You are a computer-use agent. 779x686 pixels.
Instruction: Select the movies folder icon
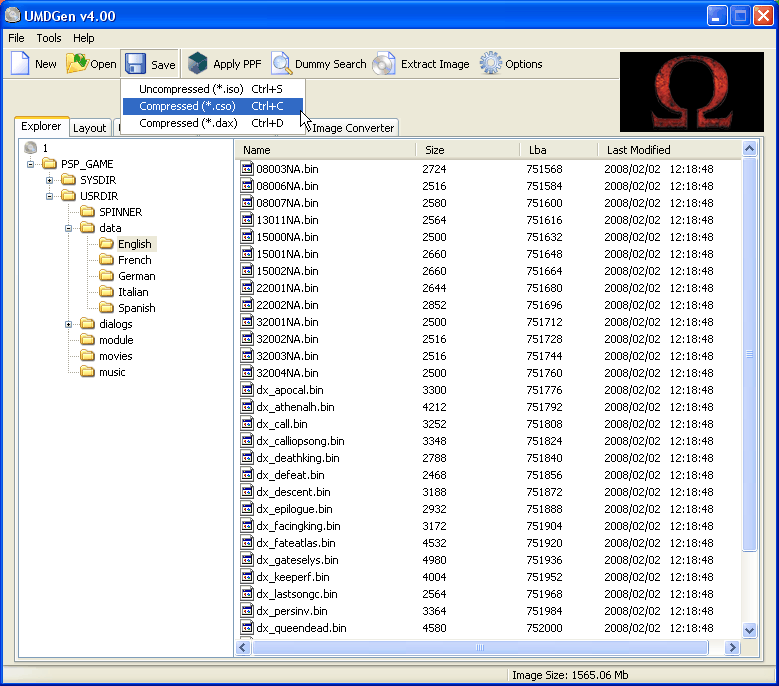(x=87, y=356)
